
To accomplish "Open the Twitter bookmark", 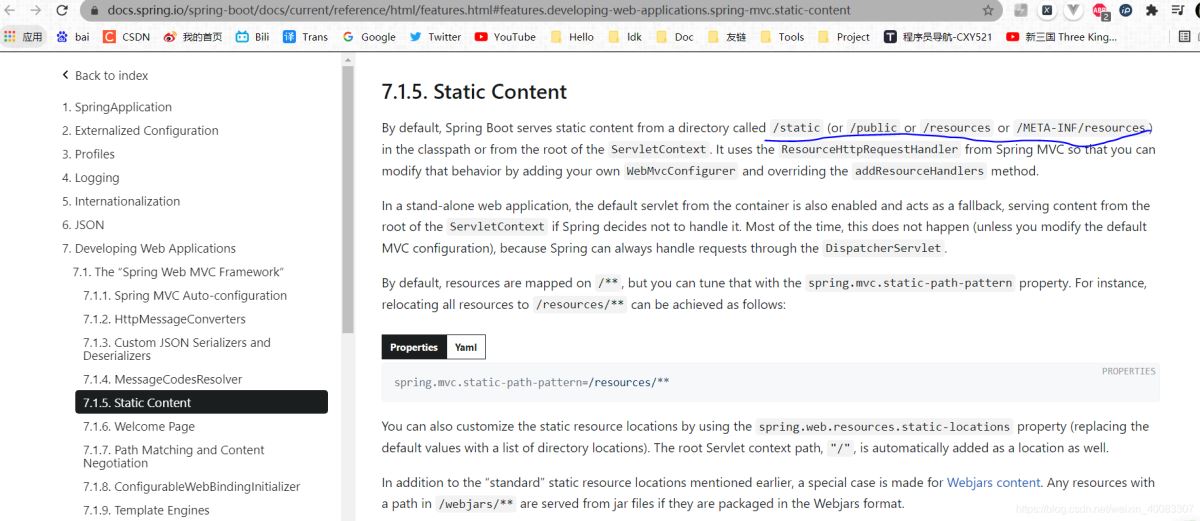I will click(435, 37).
